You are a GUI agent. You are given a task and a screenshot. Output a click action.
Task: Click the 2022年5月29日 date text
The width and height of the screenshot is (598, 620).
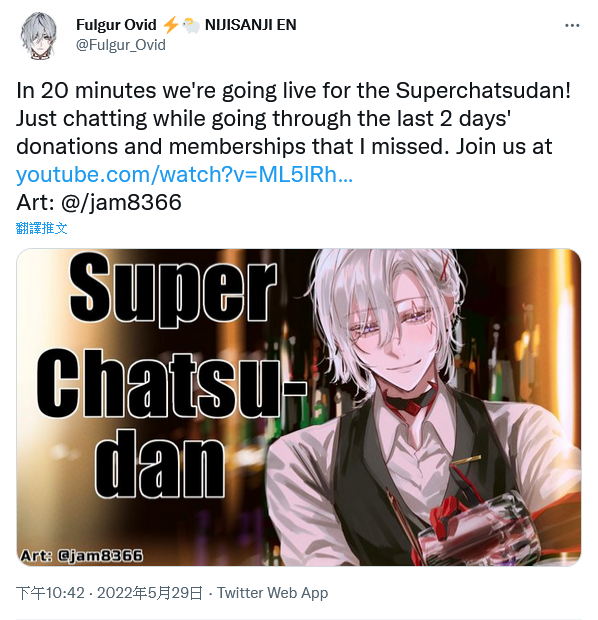click(150, 593)
